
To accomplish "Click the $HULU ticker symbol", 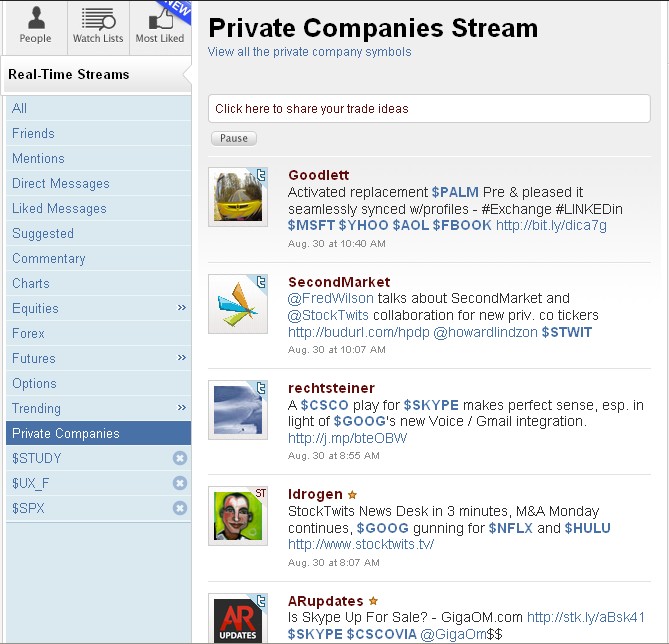I will point(588,528).
